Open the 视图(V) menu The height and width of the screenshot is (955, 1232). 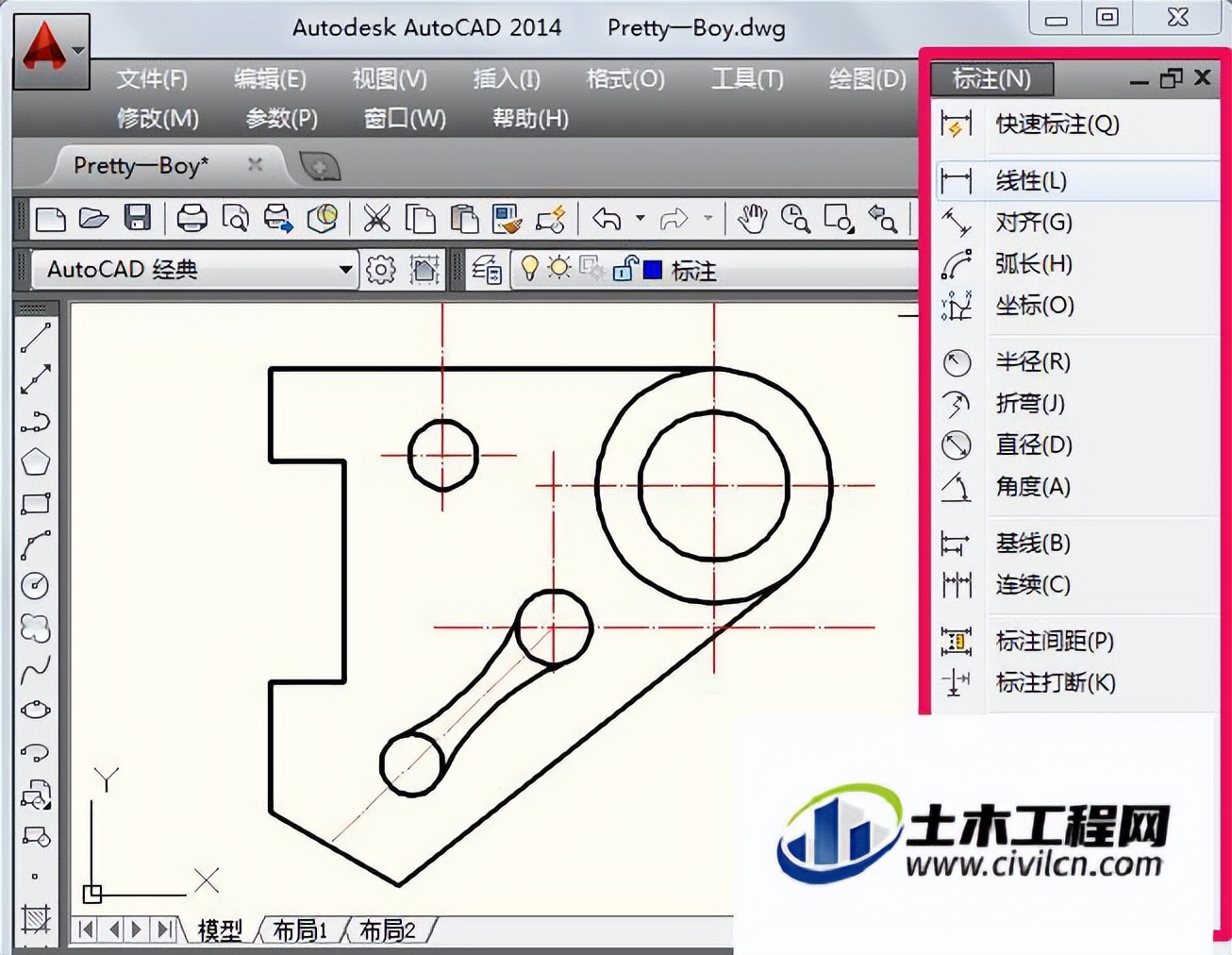(x=389, y=78)
